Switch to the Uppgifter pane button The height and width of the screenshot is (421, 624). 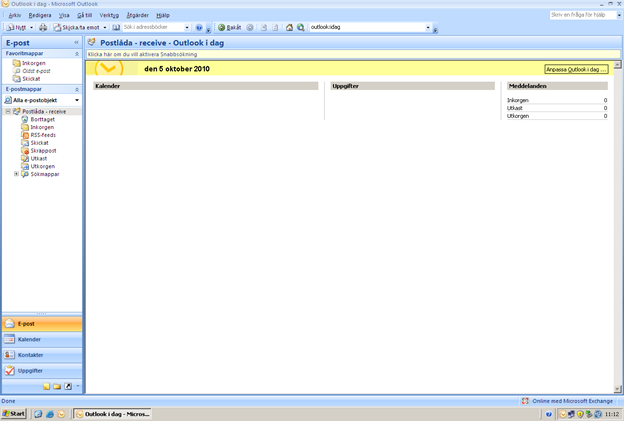click(42, 370)
